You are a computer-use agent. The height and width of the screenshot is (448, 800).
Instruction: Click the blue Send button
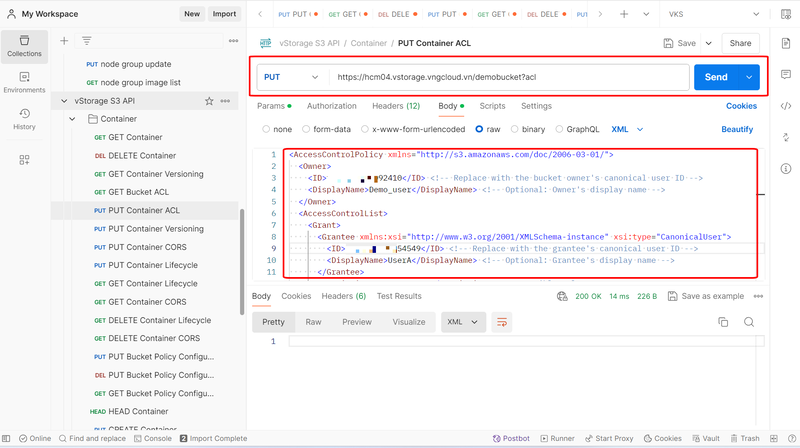716,77
